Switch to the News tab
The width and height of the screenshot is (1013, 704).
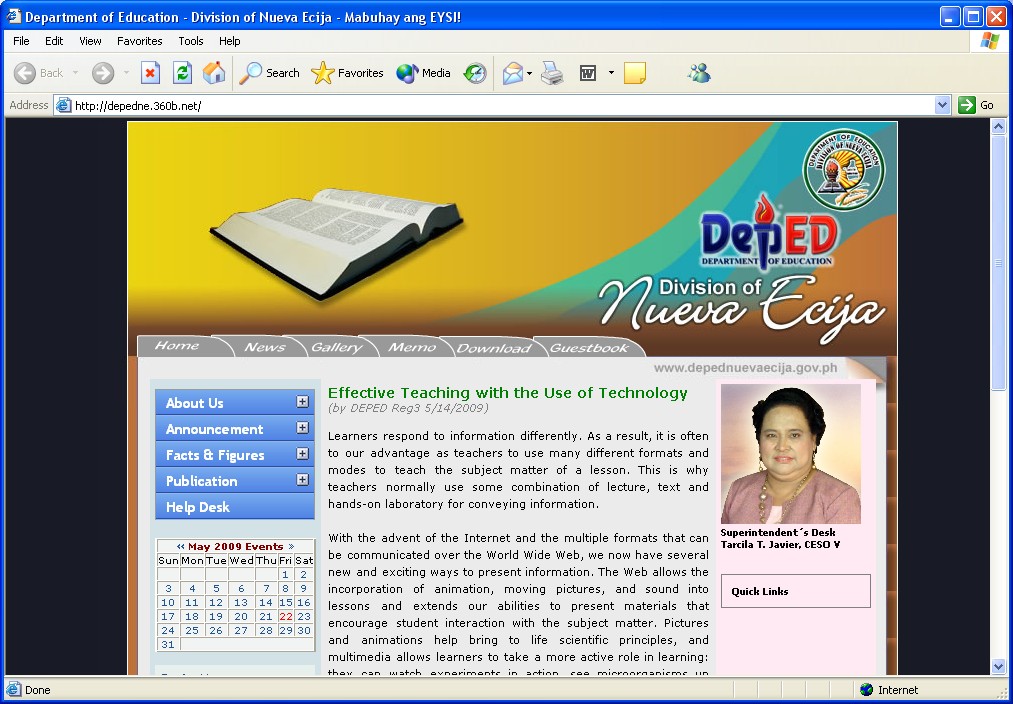[264, 347]
